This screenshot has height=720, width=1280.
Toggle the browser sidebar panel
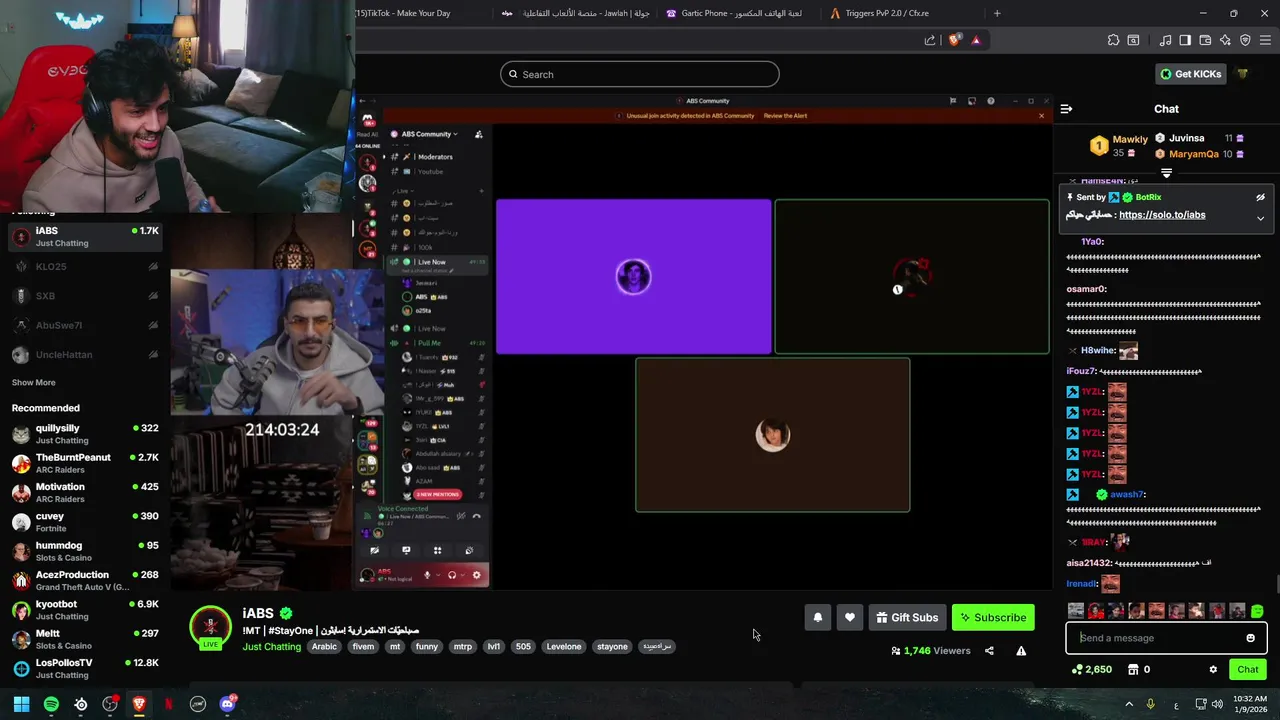[x=1185, y=40]
